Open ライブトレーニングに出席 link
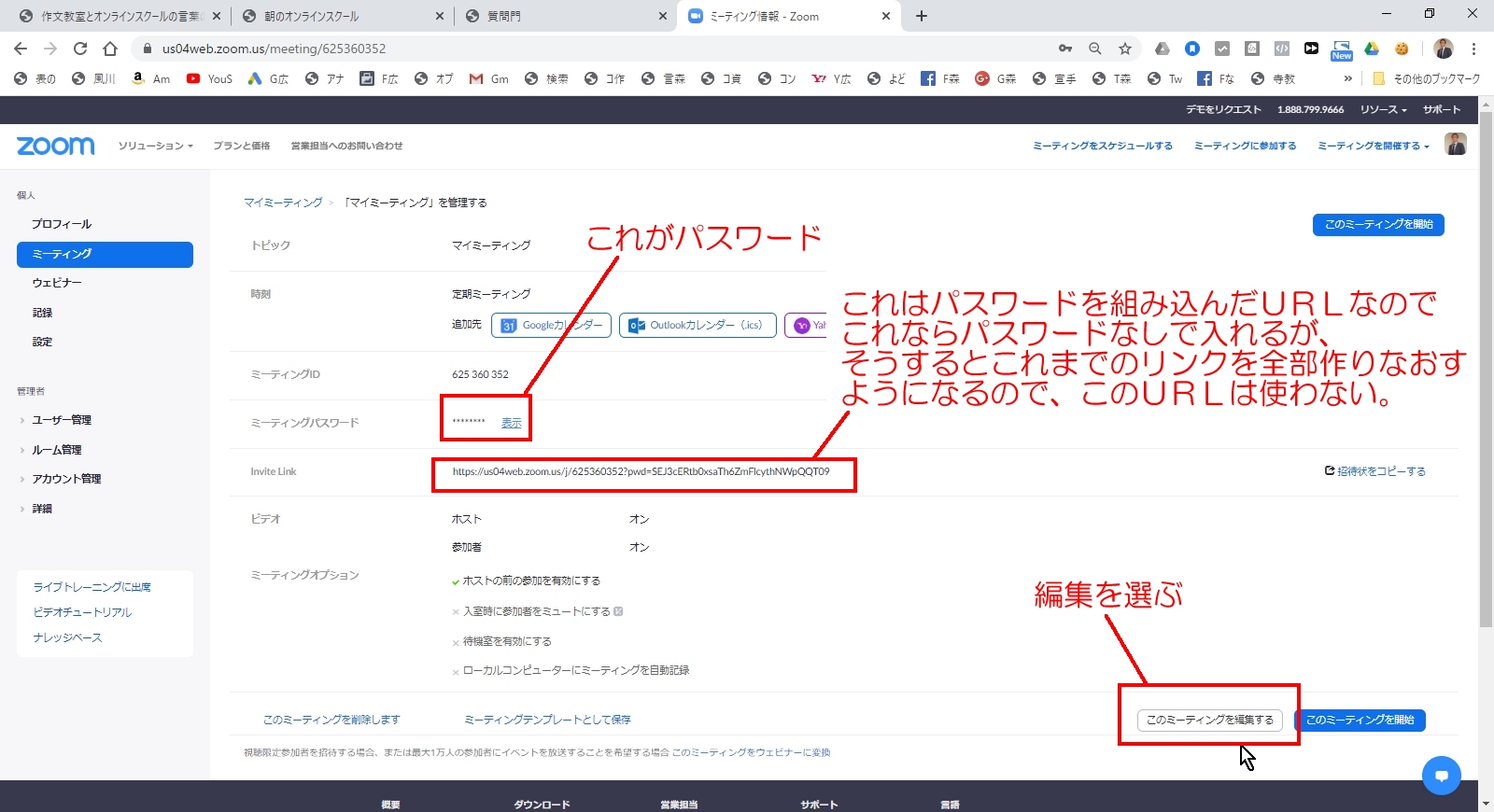 (92, 587)
